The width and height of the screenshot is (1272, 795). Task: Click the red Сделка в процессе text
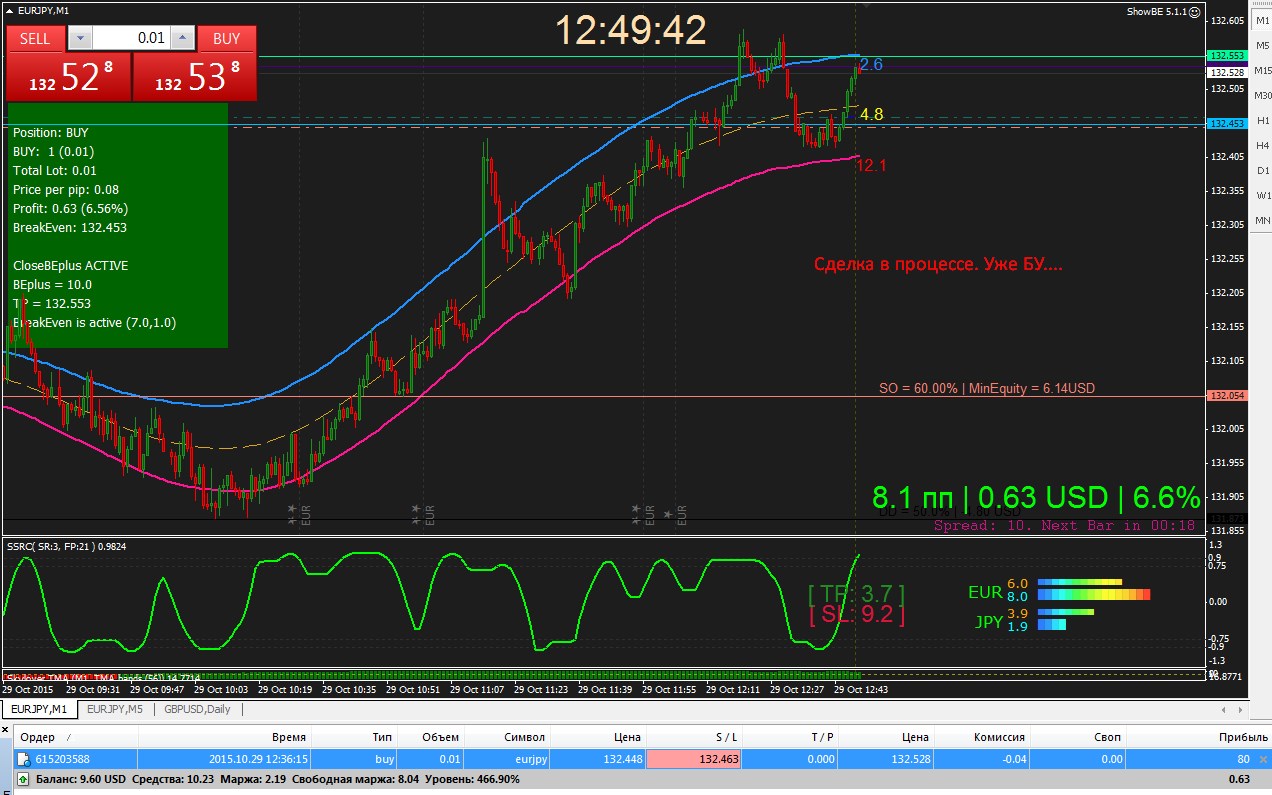[x=938, y=265]
